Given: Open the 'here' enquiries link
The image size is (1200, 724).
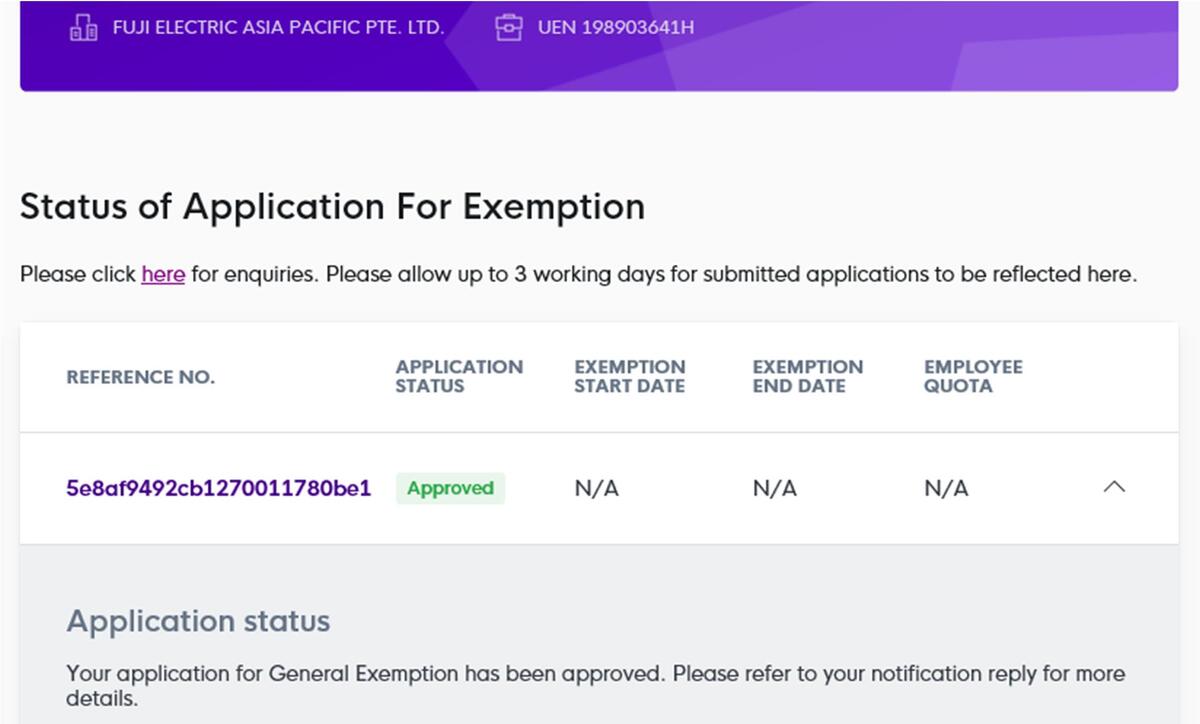Looking at the screenshot, I should click(163, 274).
